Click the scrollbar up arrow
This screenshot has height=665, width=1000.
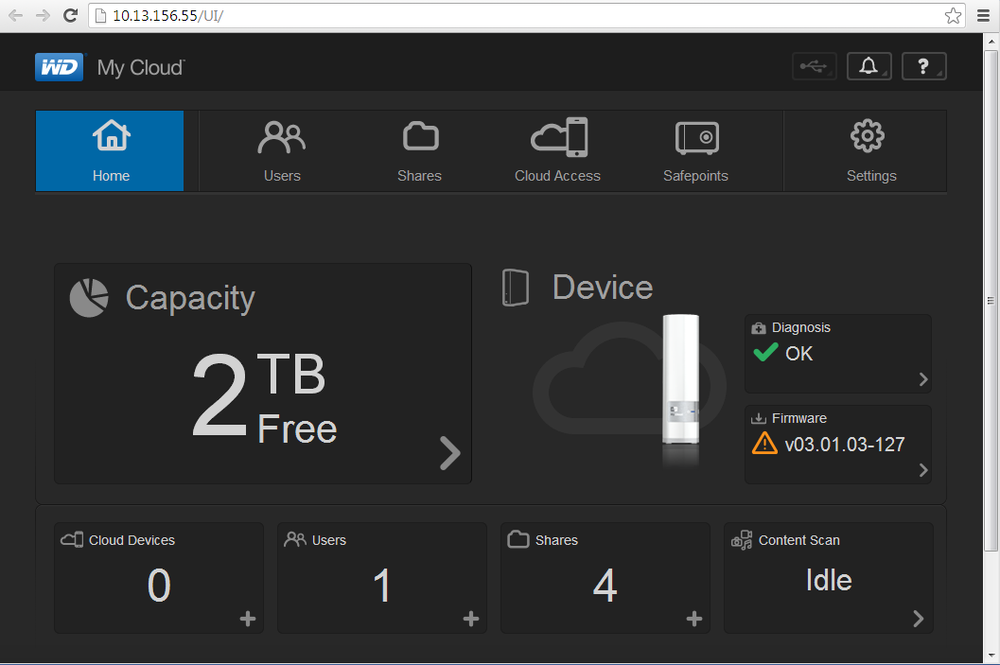(x=990, y=41)
